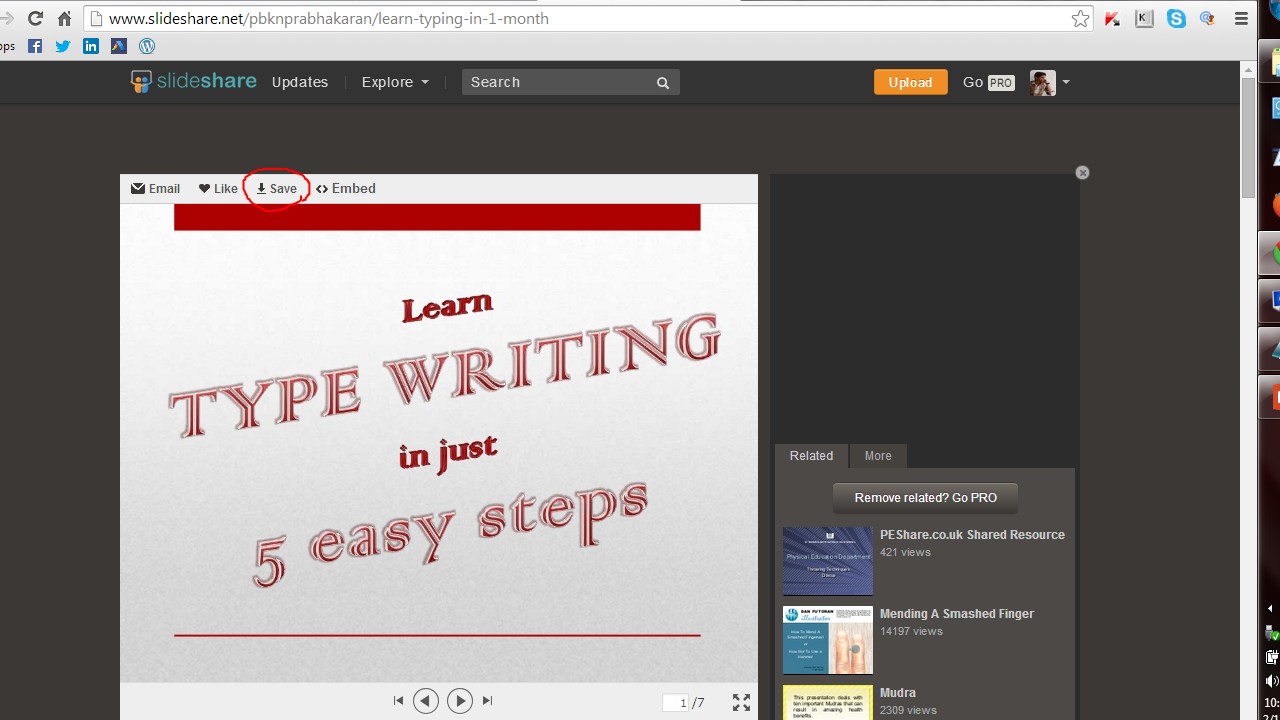Click the slide number input field

pos(676,703)
